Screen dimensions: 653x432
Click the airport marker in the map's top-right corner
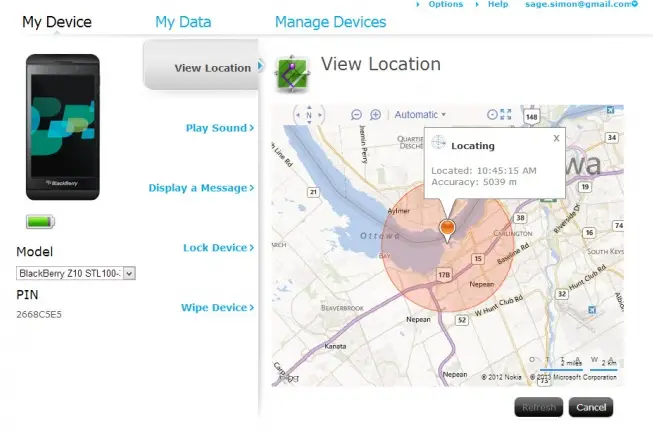610,110
